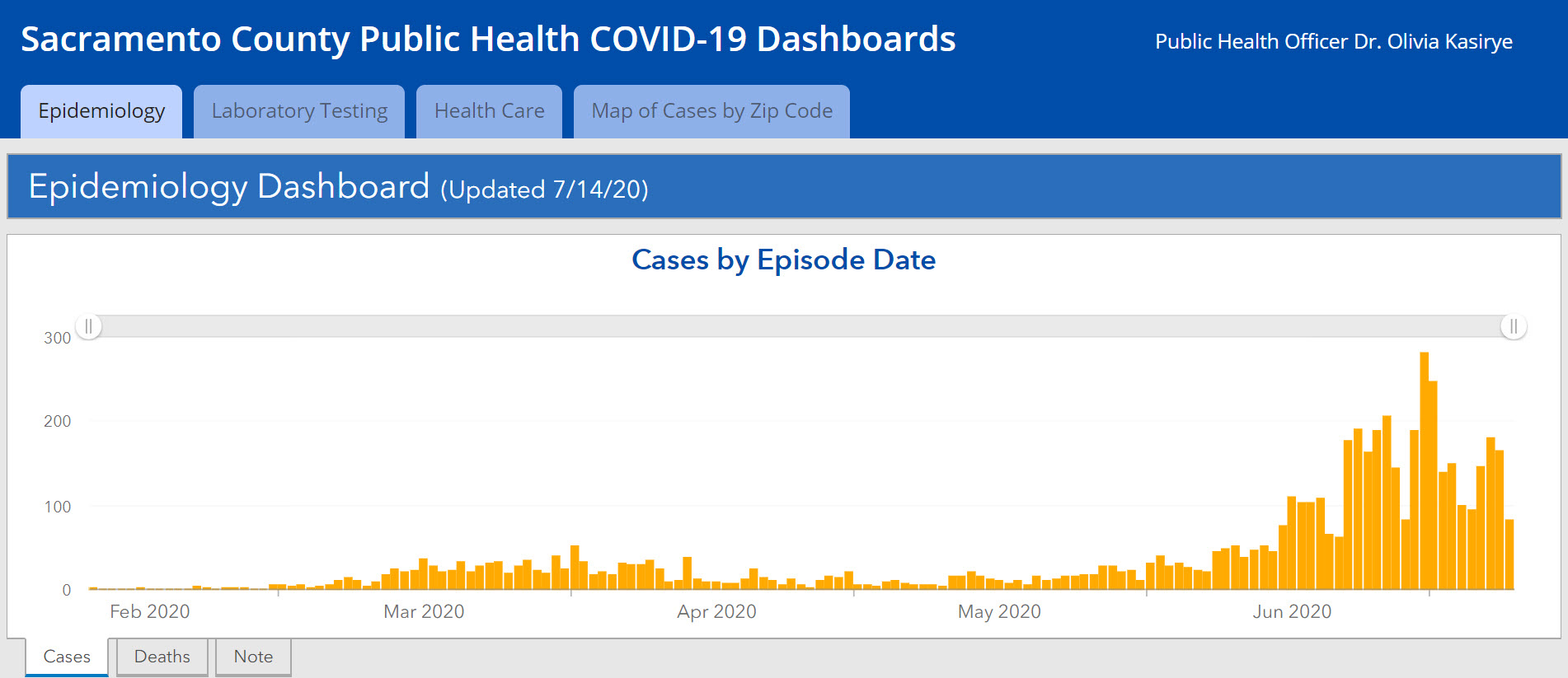1568x678 pixels.
Task: Click the Apr 2020 axis label
Action: 716,611
